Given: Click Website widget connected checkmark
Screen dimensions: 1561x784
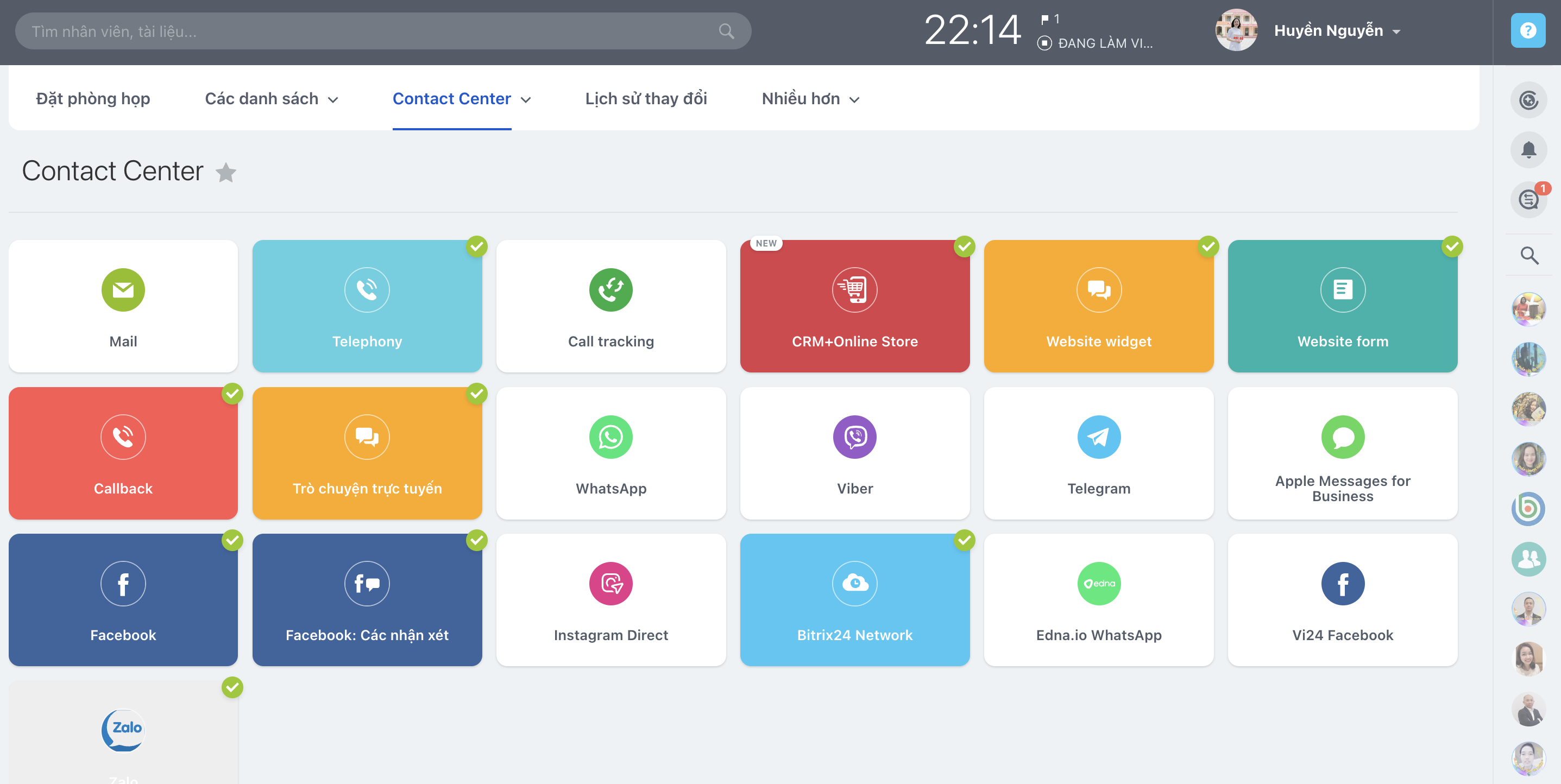Looking at the screenshot, I should [x=1208, y=246].
